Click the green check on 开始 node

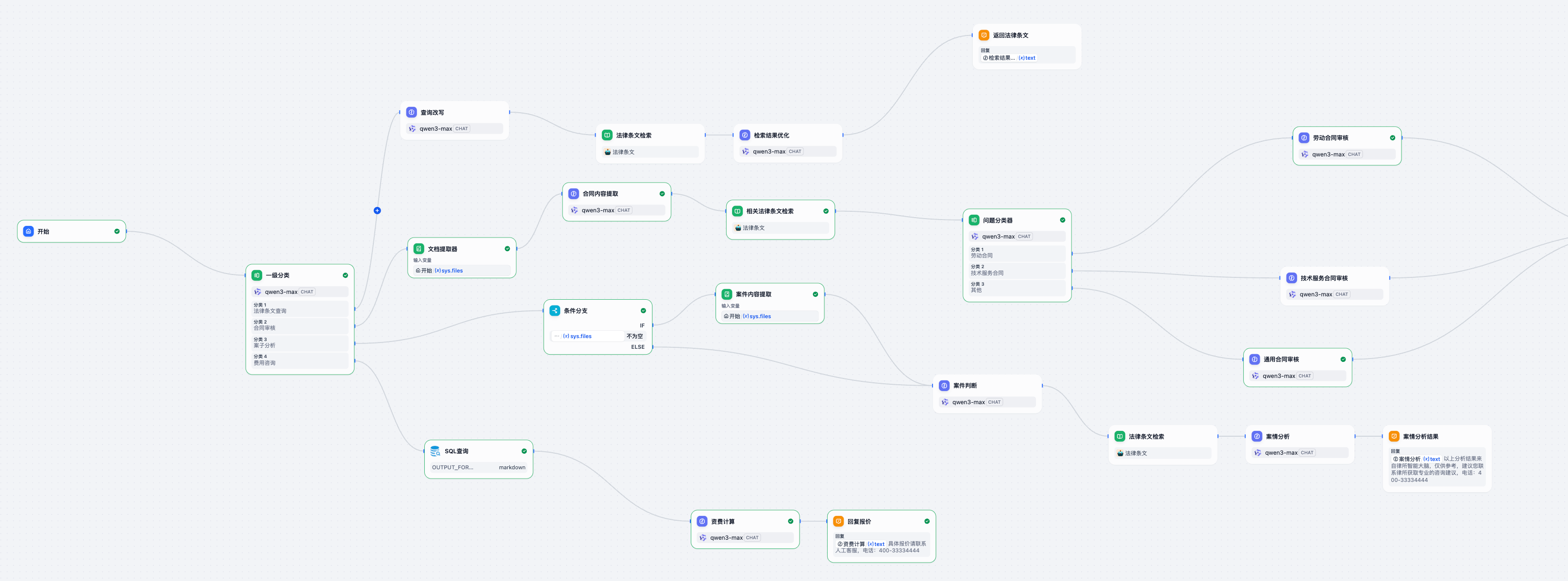click(117, 231)
